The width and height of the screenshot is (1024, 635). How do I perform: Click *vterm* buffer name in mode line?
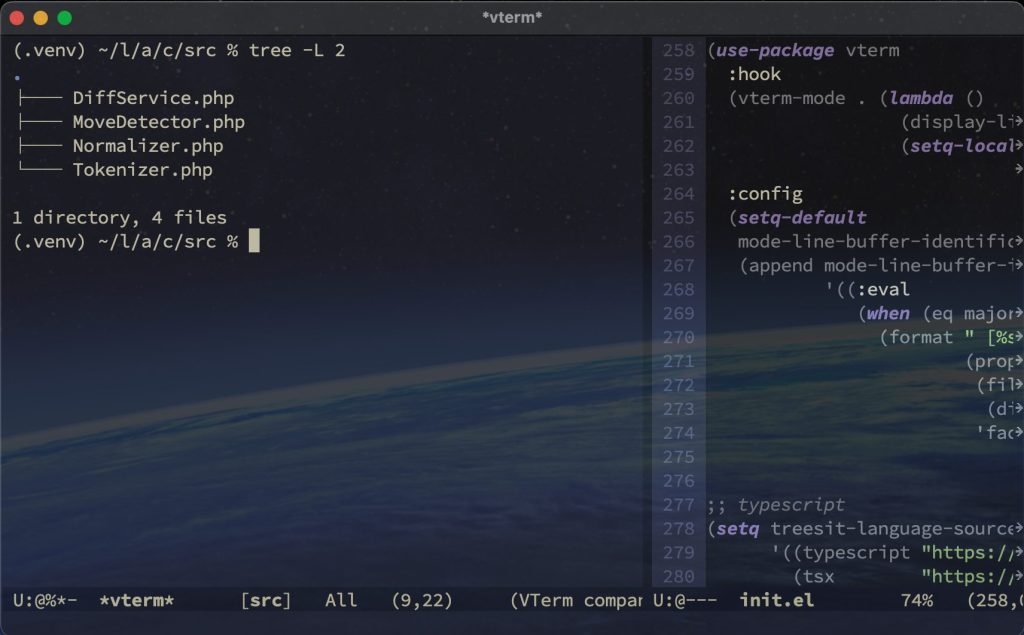(136, 600)
